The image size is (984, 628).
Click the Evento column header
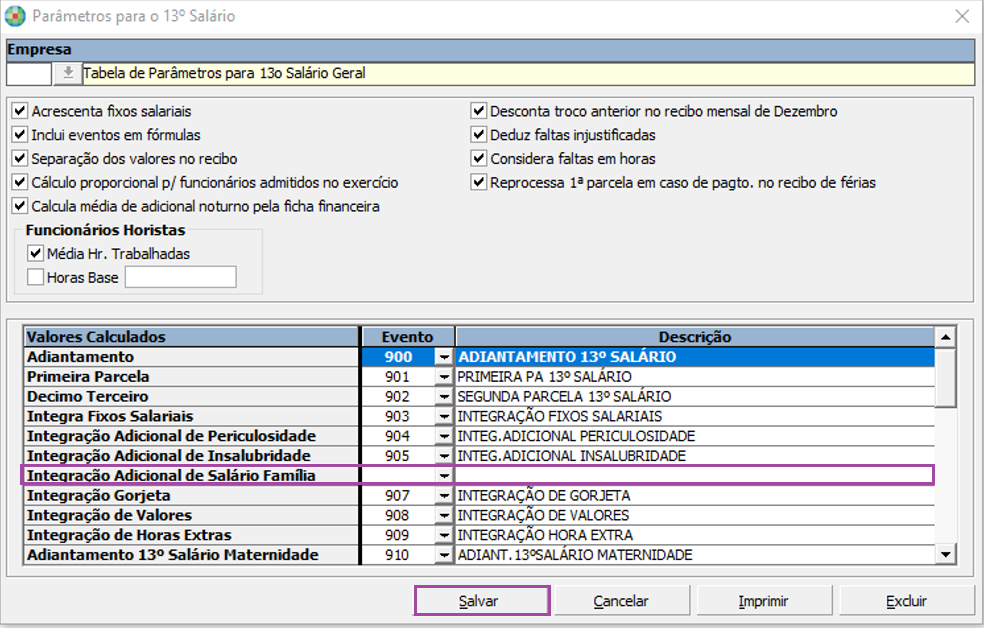point(408,337)
